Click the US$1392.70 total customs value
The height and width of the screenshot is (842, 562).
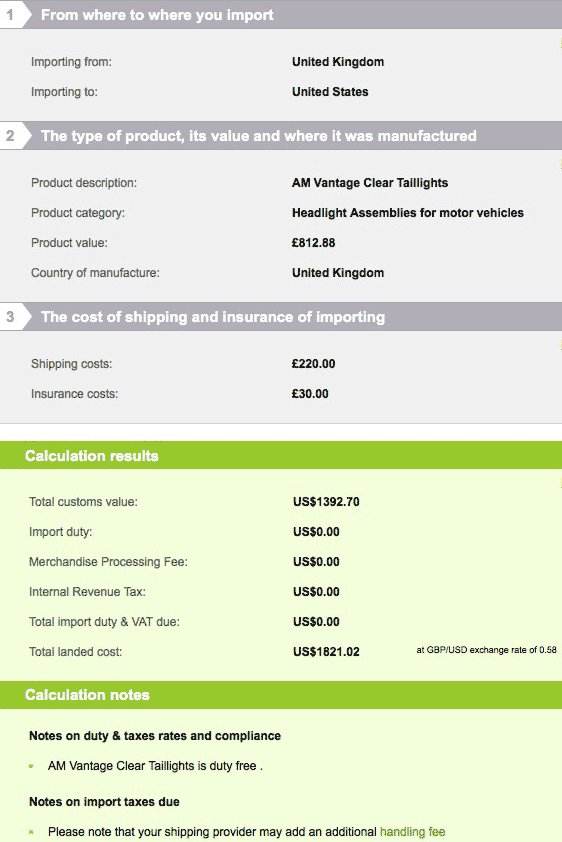[326, 502]
